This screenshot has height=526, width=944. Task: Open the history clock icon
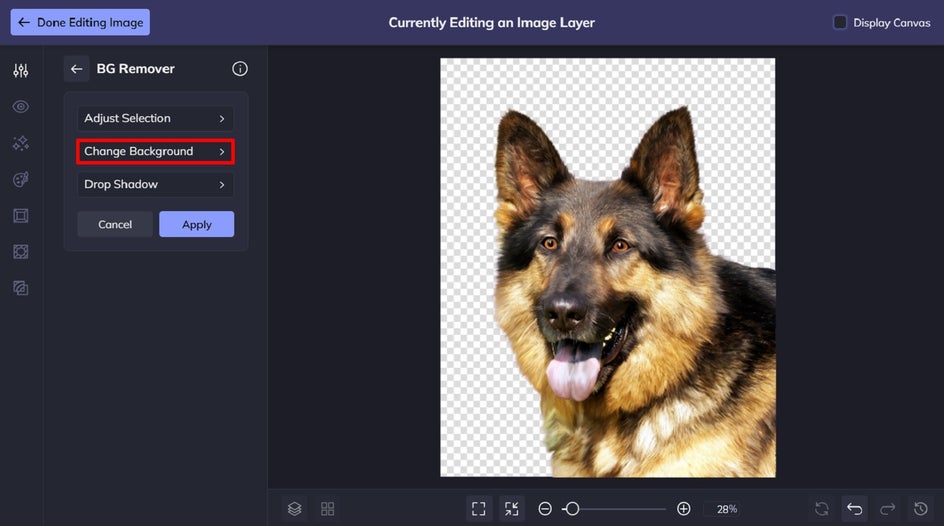(x=921, y=509)
